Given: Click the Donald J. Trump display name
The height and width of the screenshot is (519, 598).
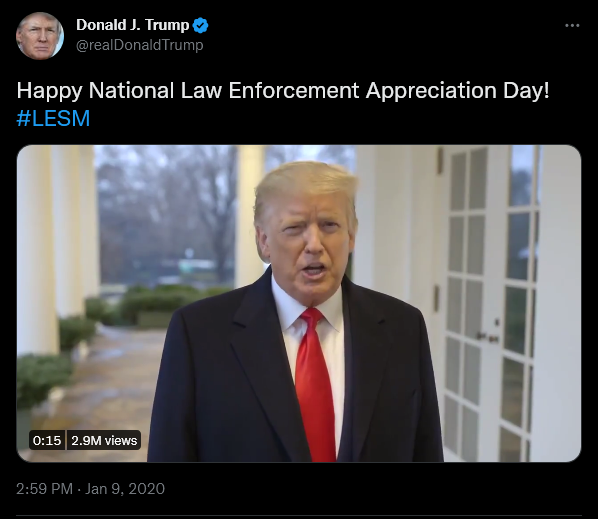Looking at the screenshot, I should (x=133, y=25).
